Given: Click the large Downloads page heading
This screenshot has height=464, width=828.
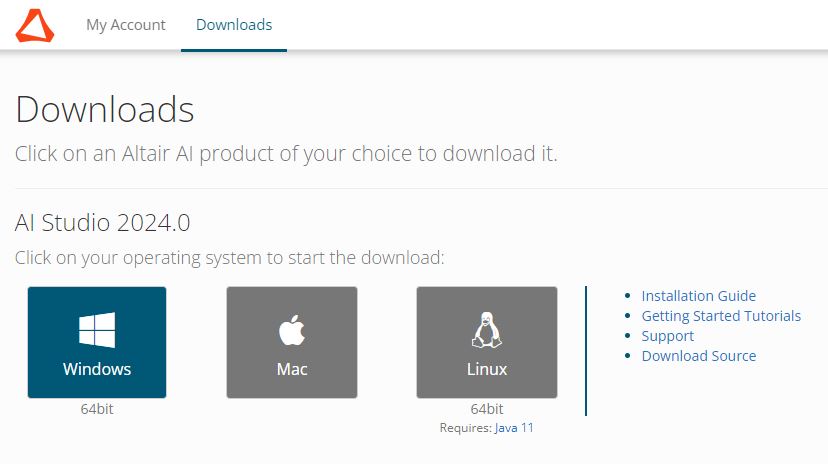Looking at the screenshot, I should coord(105,109).
